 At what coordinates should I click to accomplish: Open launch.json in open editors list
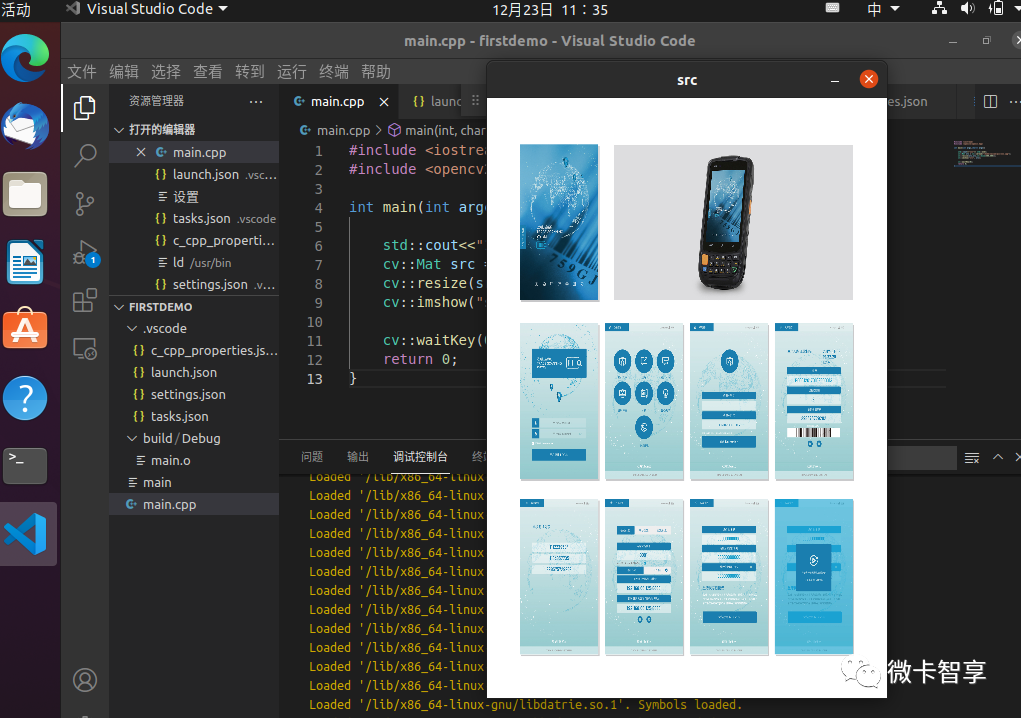click(x=194, y=174)
